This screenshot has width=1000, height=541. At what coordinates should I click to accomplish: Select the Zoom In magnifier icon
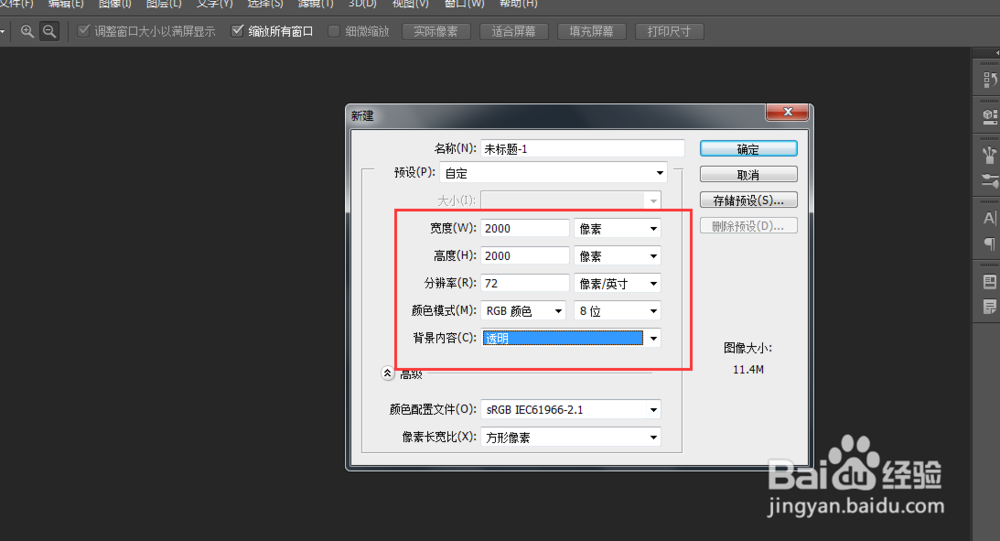coord(27,31)
